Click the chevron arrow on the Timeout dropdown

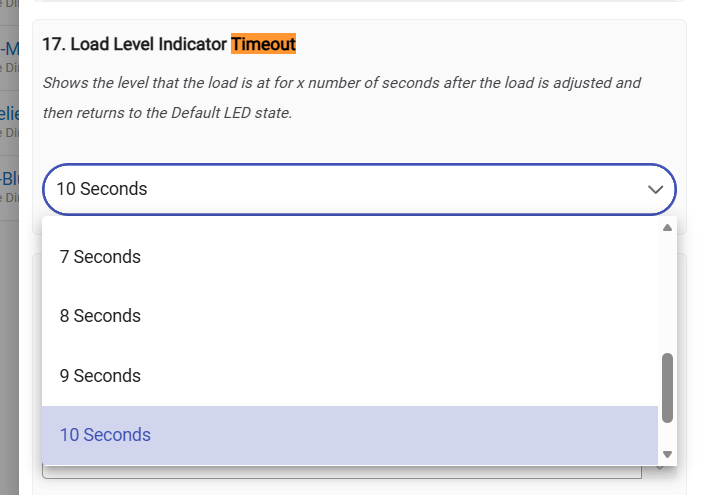click(656, 189)
